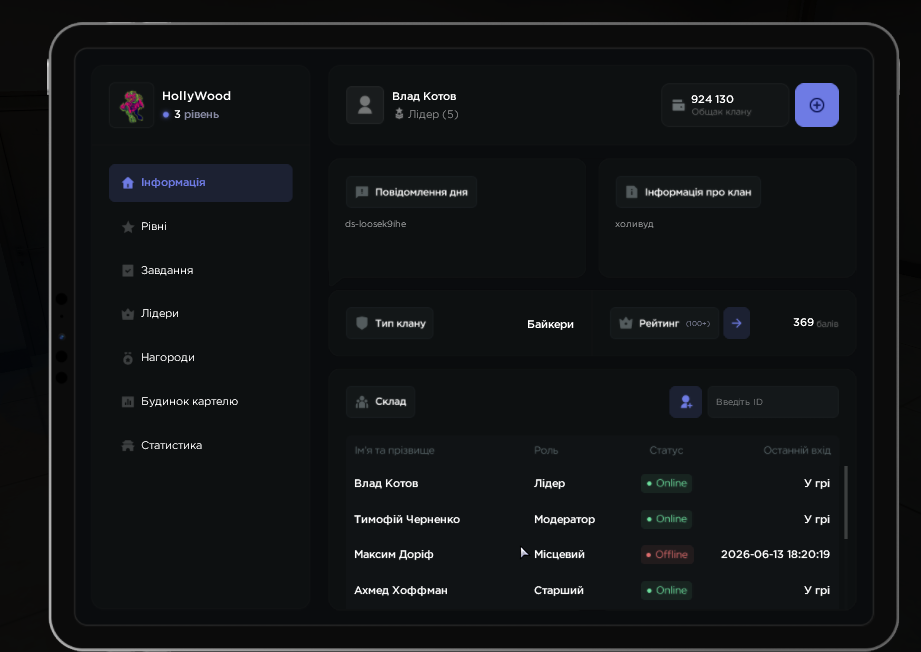Click the ds-loosek9ihe message text
Image resolution: width=921 pixels, height=652 pixels.
375,224
